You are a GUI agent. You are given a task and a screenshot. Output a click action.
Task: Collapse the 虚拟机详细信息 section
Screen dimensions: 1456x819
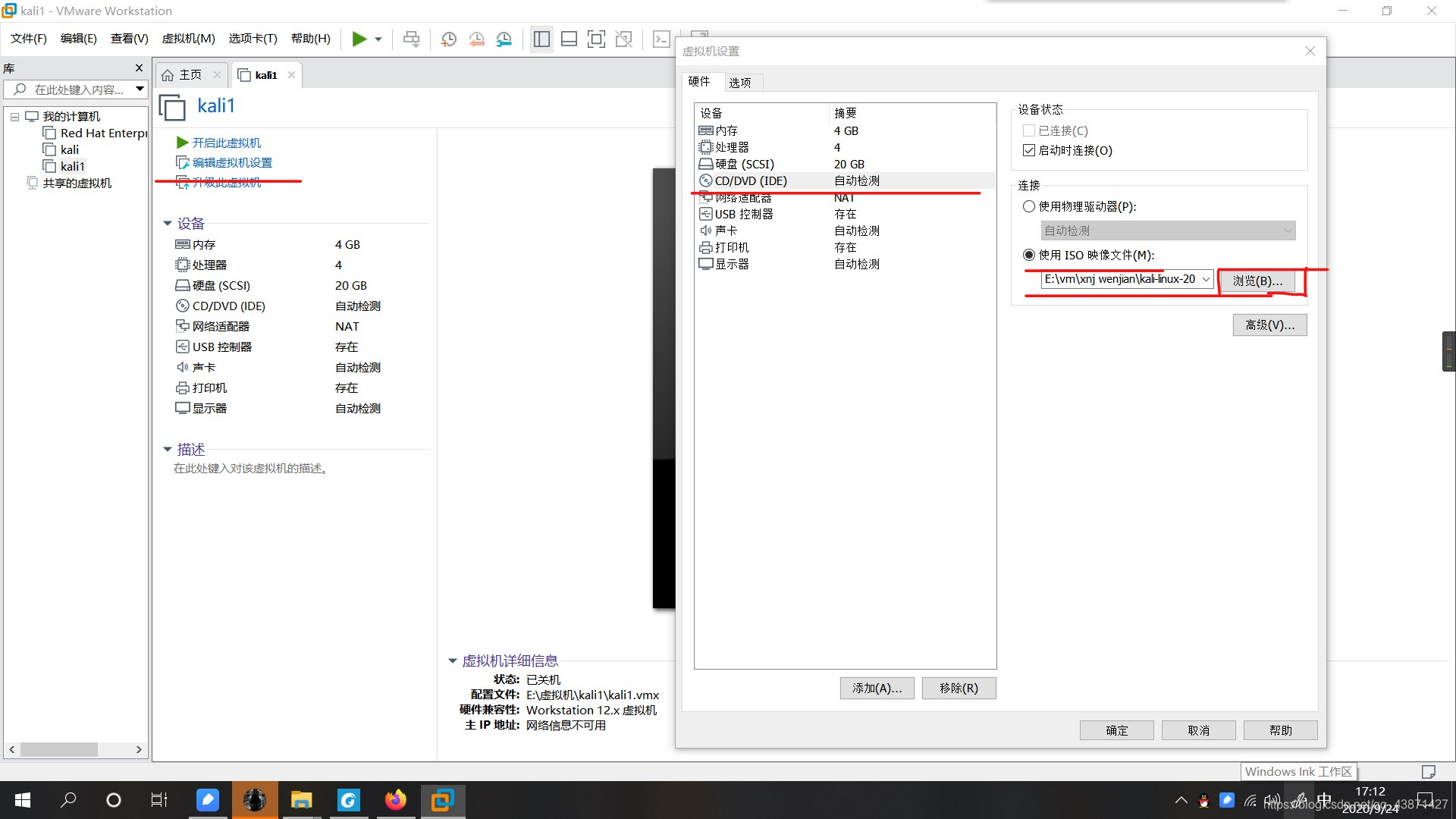[453, 661]
